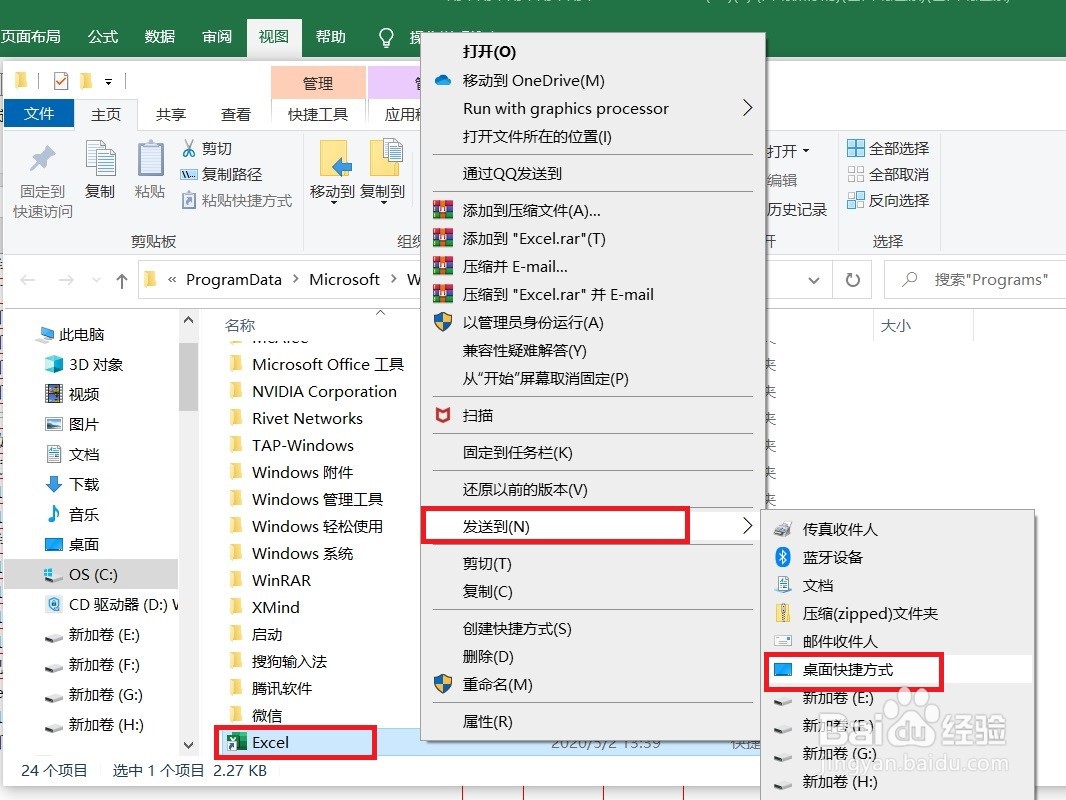Click the Mail Recipient icon
This screenshot has width=1066, height=800.
[783, 641]
